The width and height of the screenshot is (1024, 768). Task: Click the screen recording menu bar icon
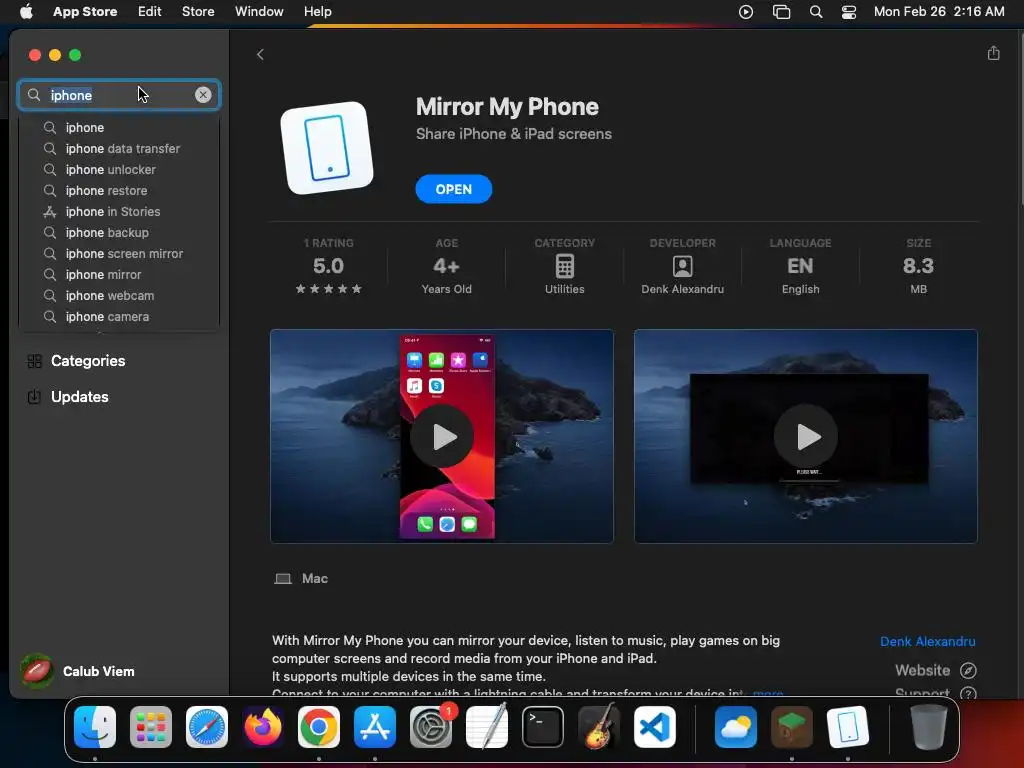[x=746, y=12]
